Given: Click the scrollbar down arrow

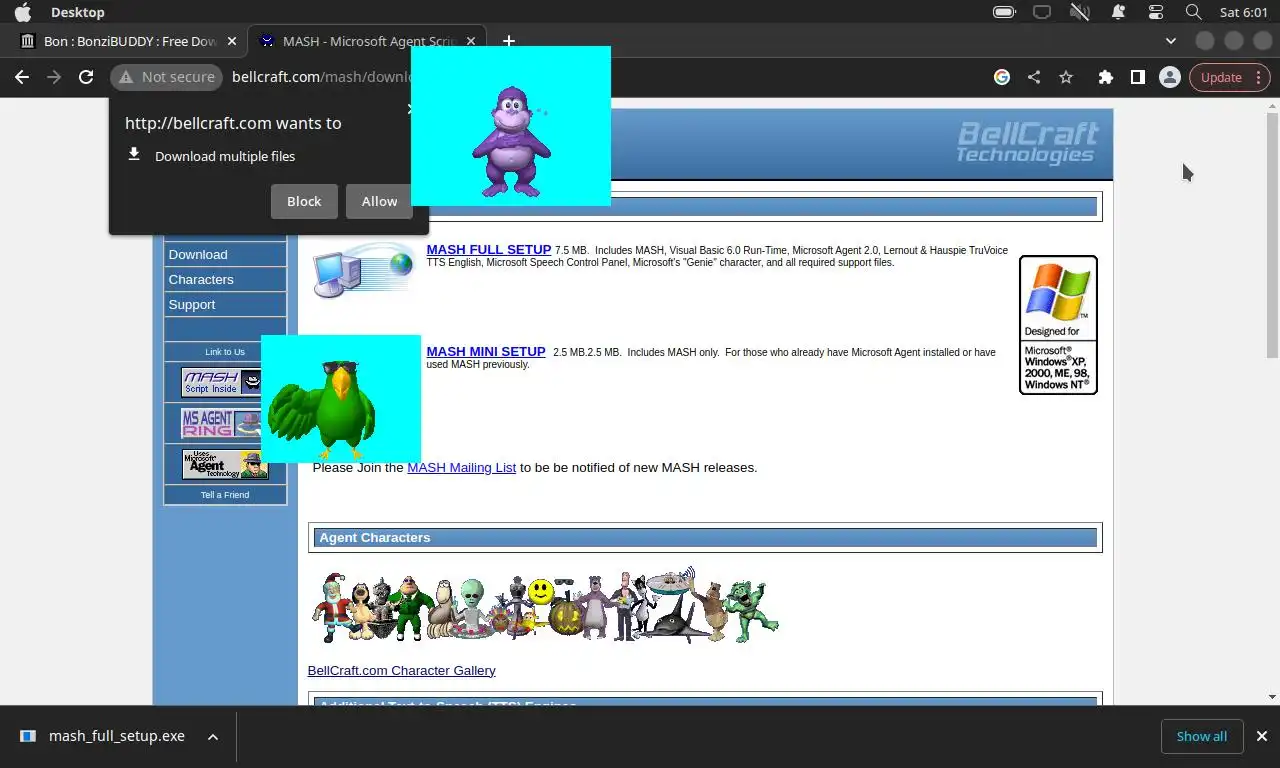Looking at the screenshot, I should [x=1272, y=697].
